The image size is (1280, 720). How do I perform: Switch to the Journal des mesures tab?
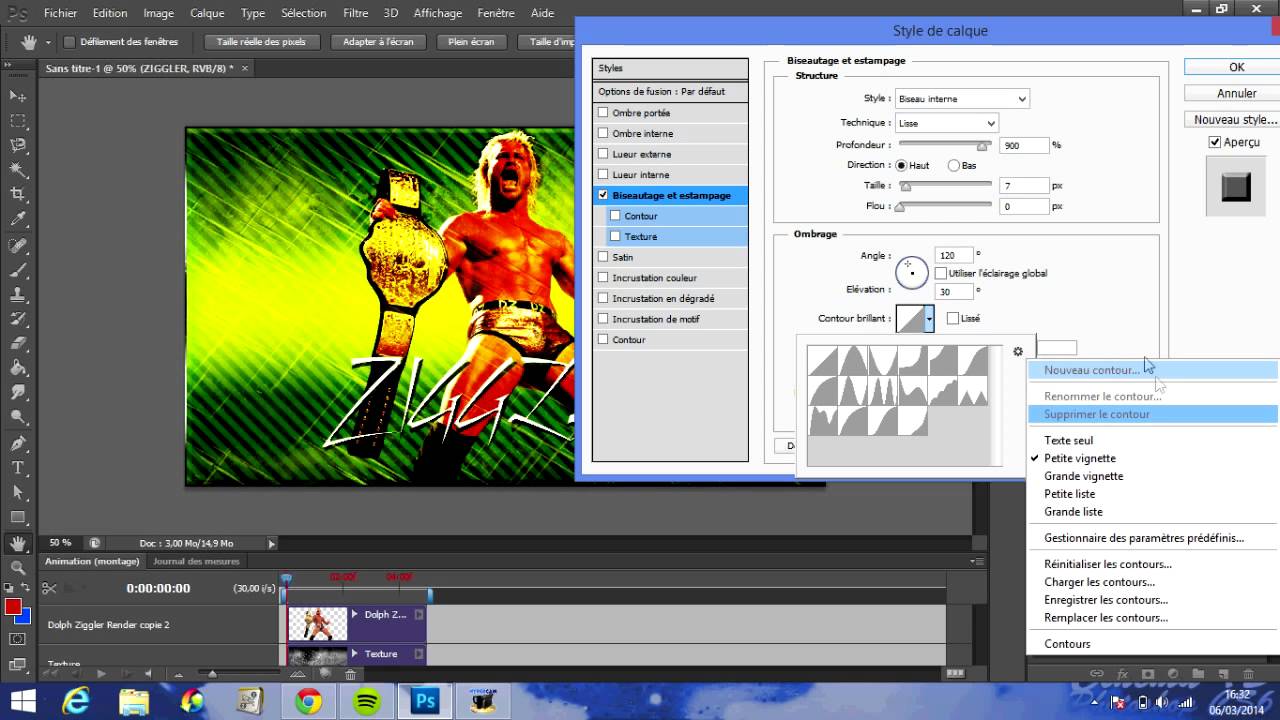pyautogui.click(x=196, y=561)
